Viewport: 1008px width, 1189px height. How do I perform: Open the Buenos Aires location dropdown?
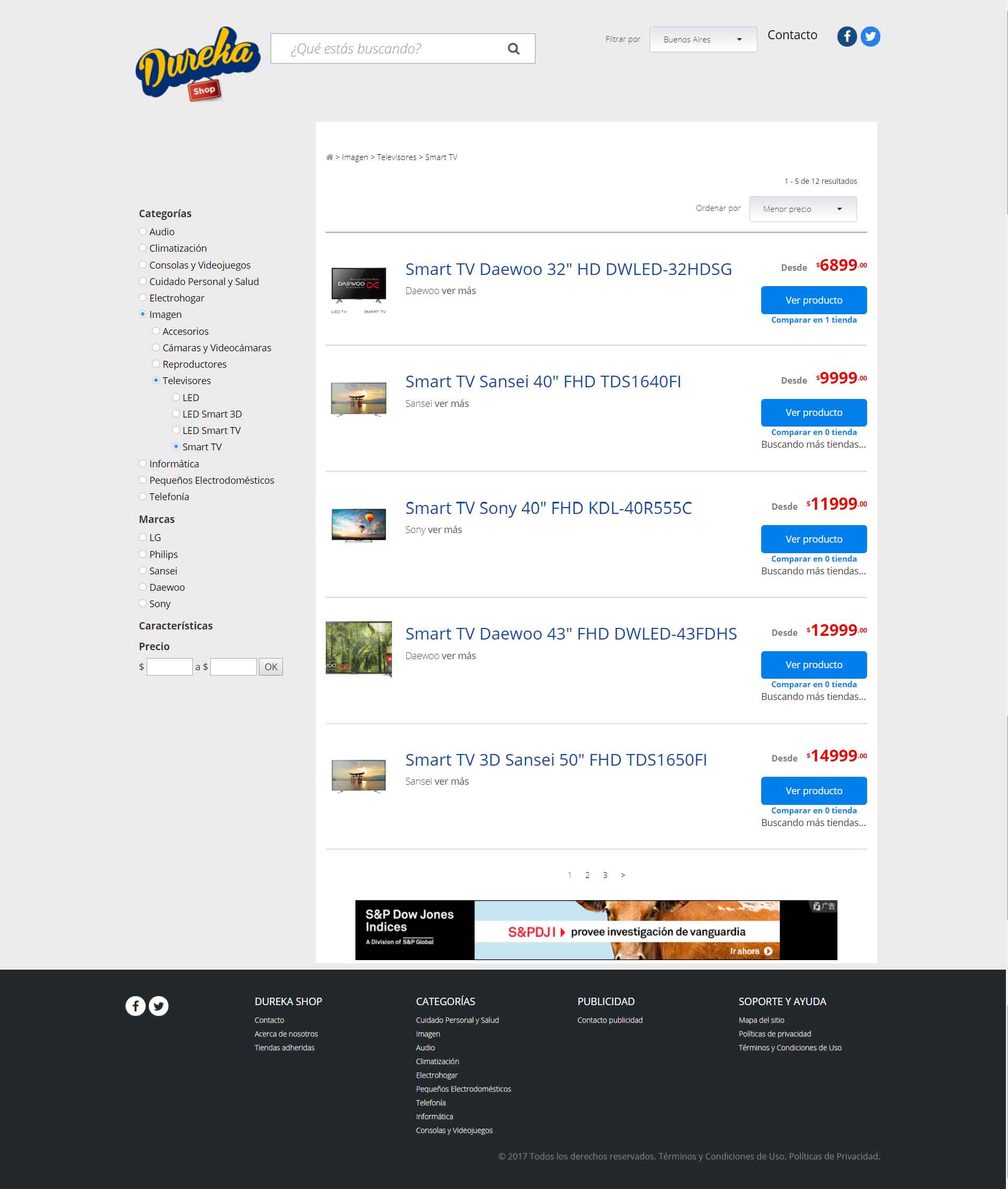tap(702, 39)
